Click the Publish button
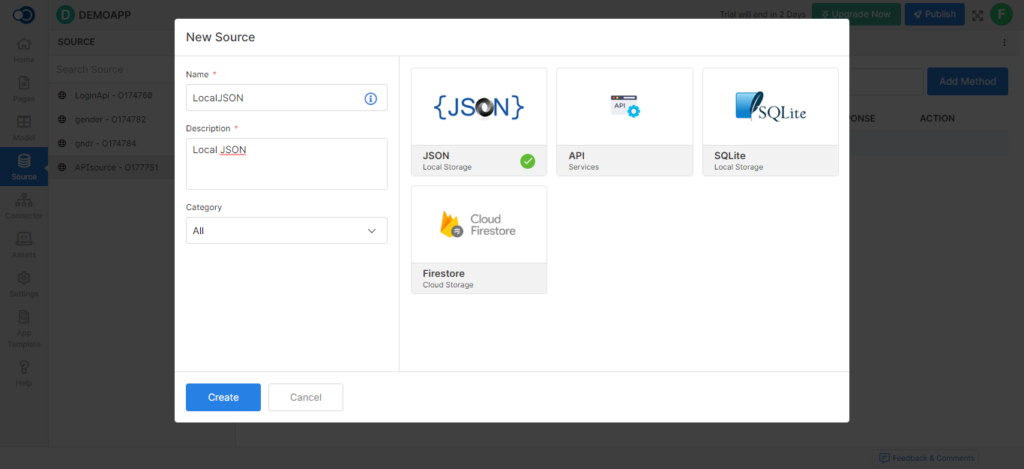Screen dimensions: 1024x469 935,14
